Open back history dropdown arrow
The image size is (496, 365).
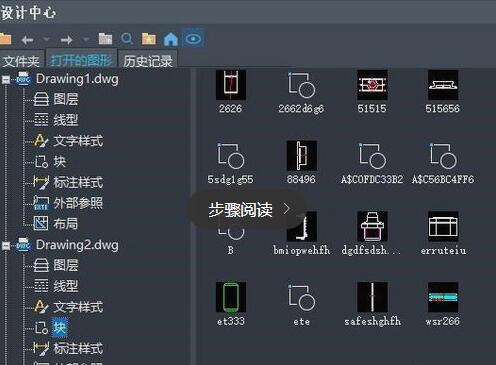coord(46,39)
